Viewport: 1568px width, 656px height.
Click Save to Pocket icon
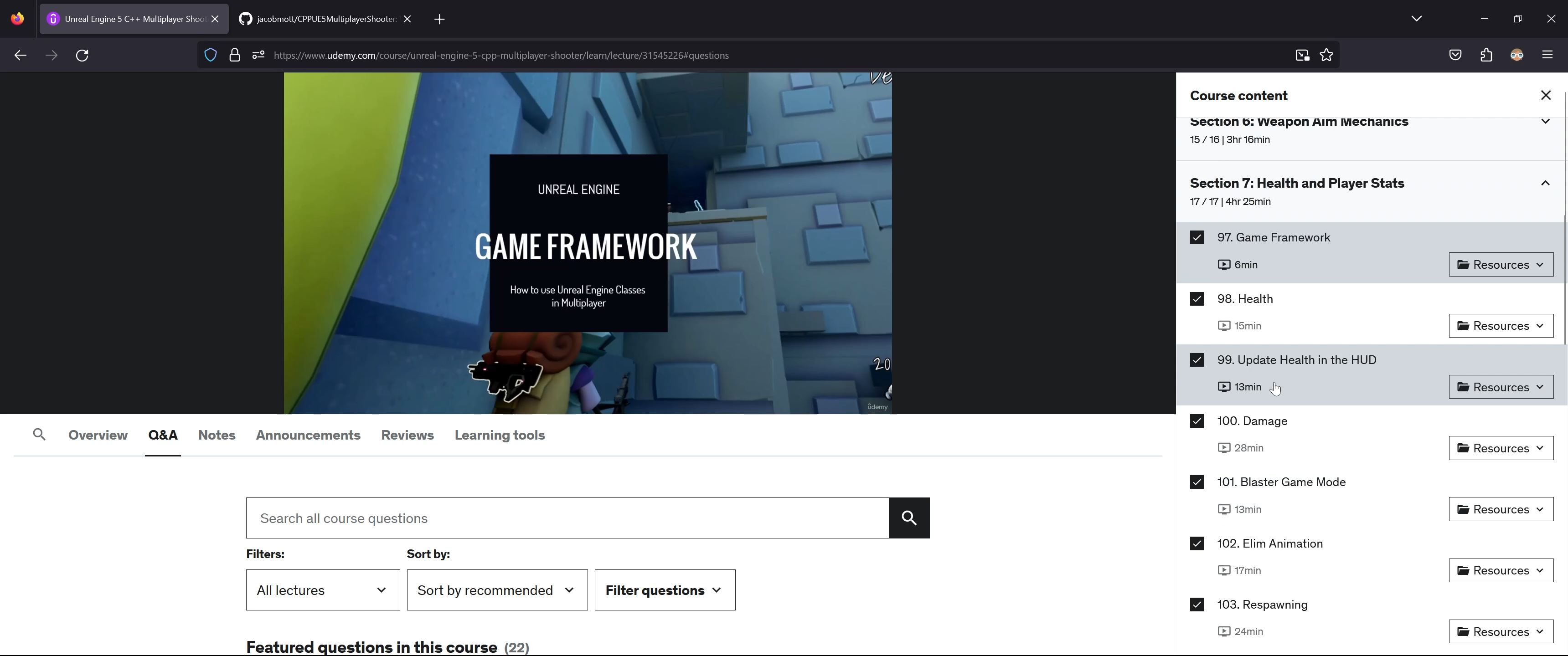coord(1455,56)
